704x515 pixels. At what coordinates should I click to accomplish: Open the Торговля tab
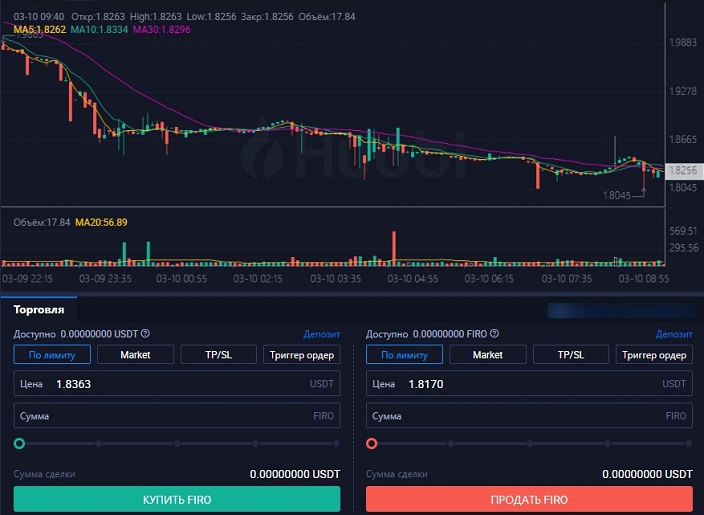click(39, 310)
